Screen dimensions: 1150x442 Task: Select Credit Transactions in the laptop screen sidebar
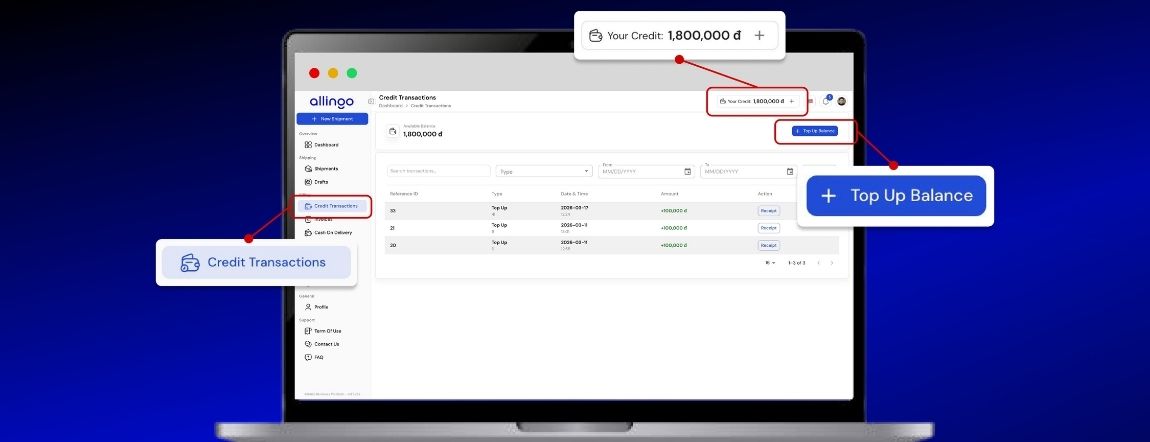[332, 207]
